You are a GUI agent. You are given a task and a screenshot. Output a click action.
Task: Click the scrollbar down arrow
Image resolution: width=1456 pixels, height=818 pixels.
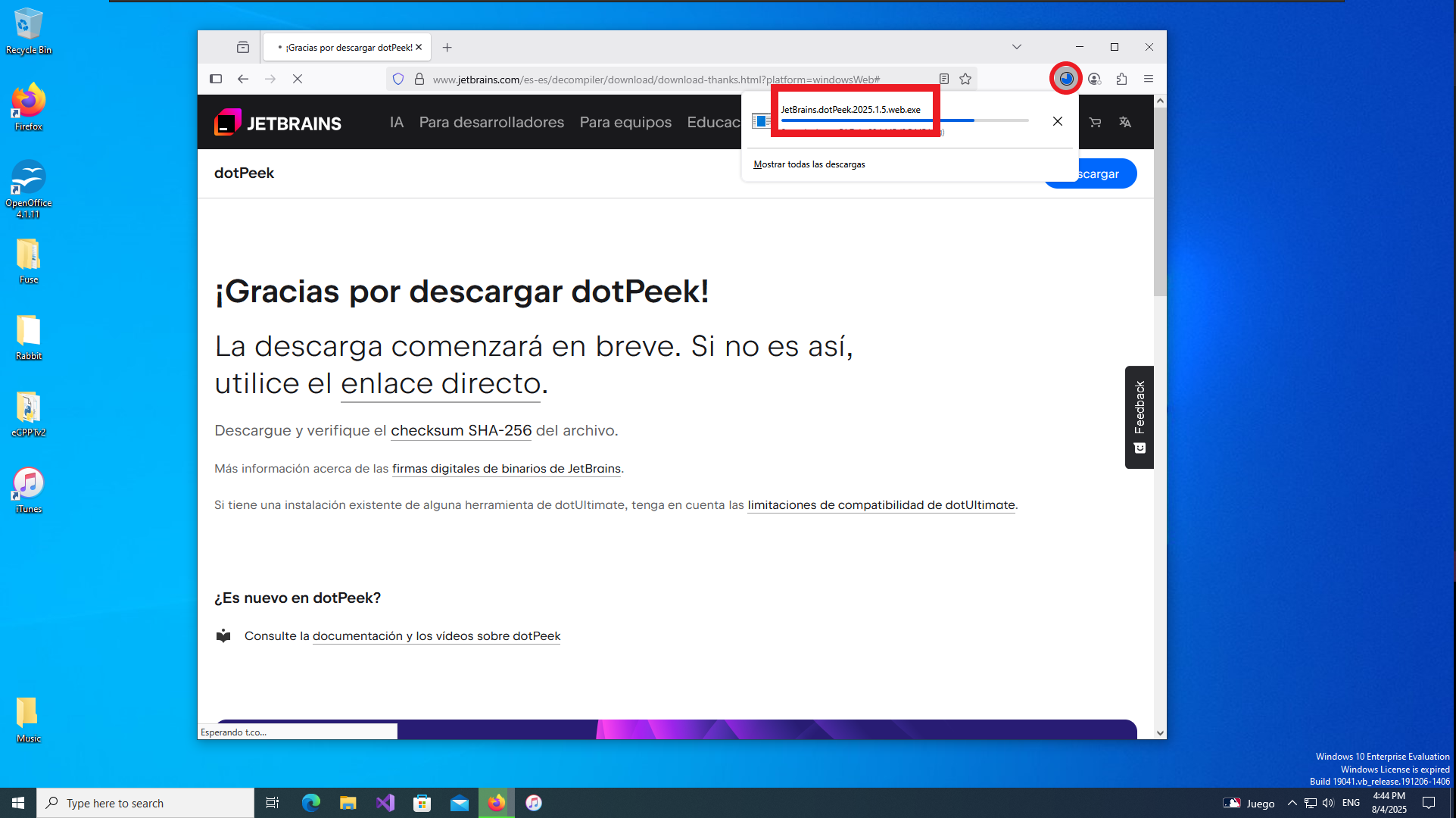click(x=1160, y=732)
